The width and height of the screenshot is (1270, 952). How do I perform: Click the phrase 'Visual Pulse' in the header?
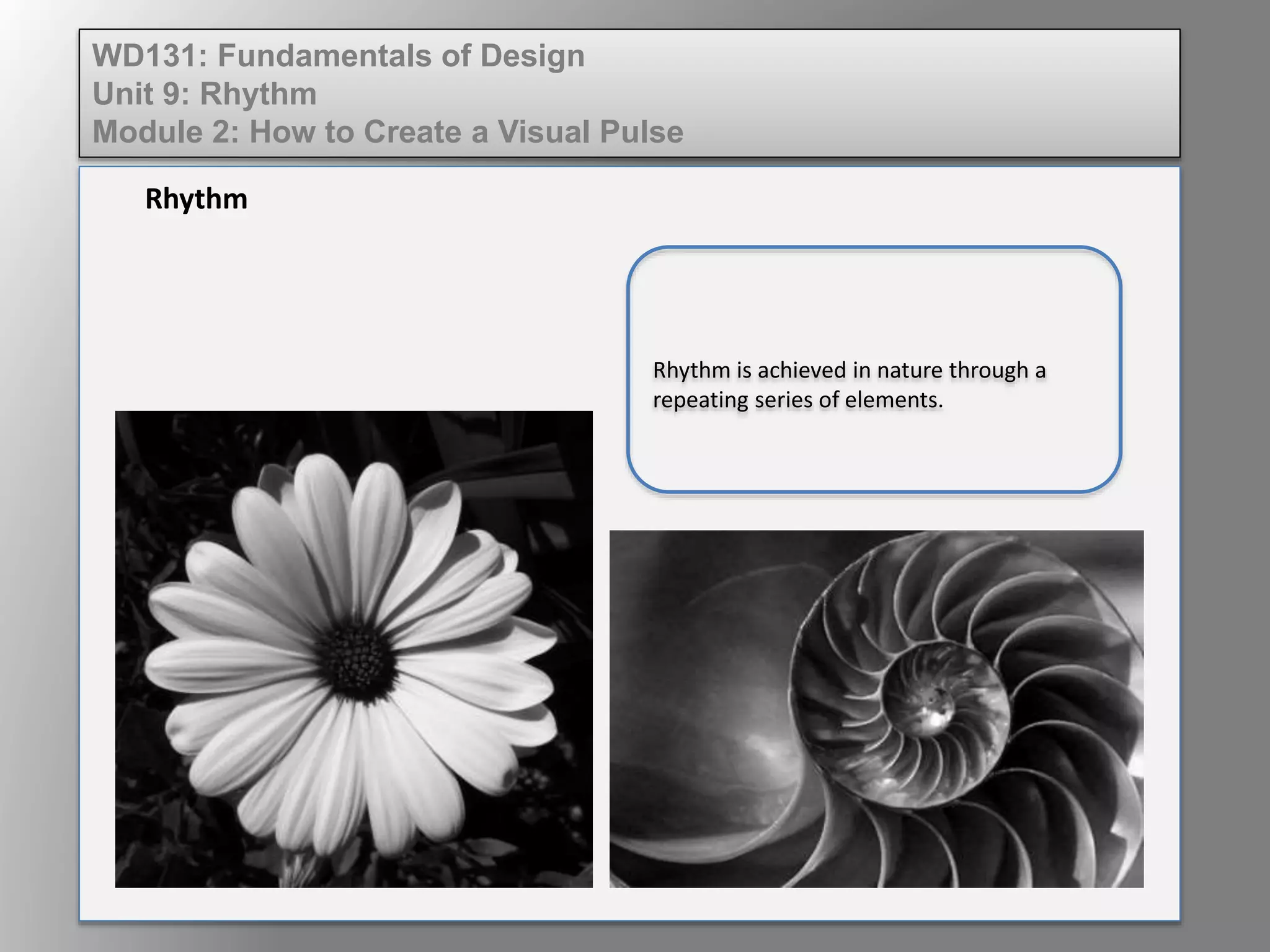(x=590, y=132)
